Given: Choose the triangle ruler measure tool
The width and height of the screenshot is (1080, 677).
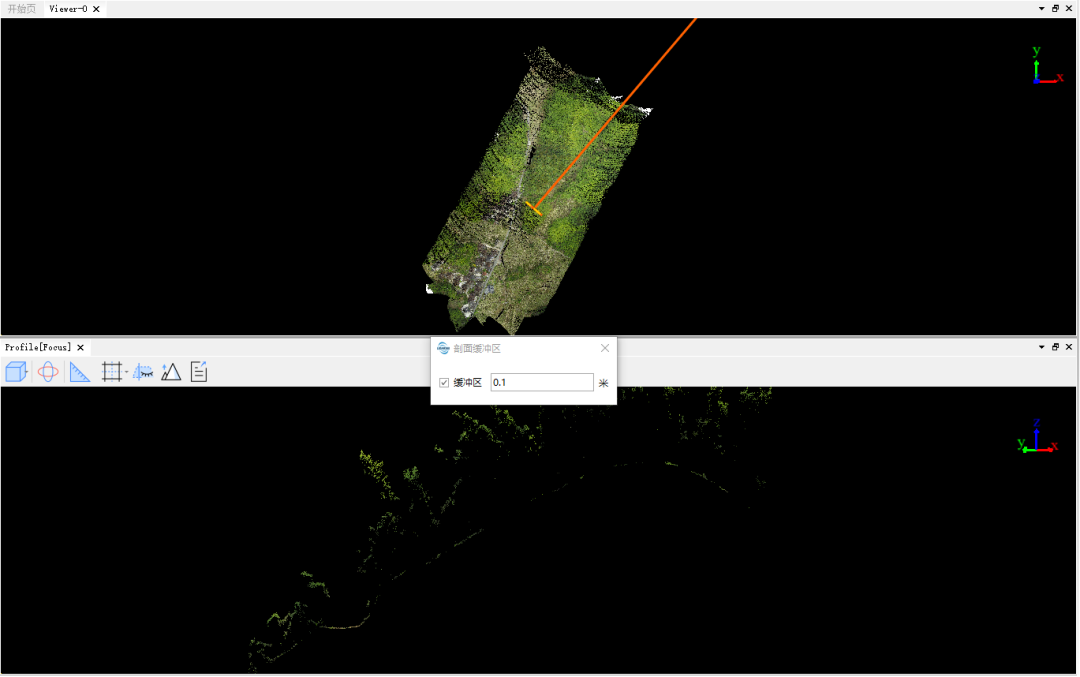Looking at the screenshot, I should click(80, 372).
